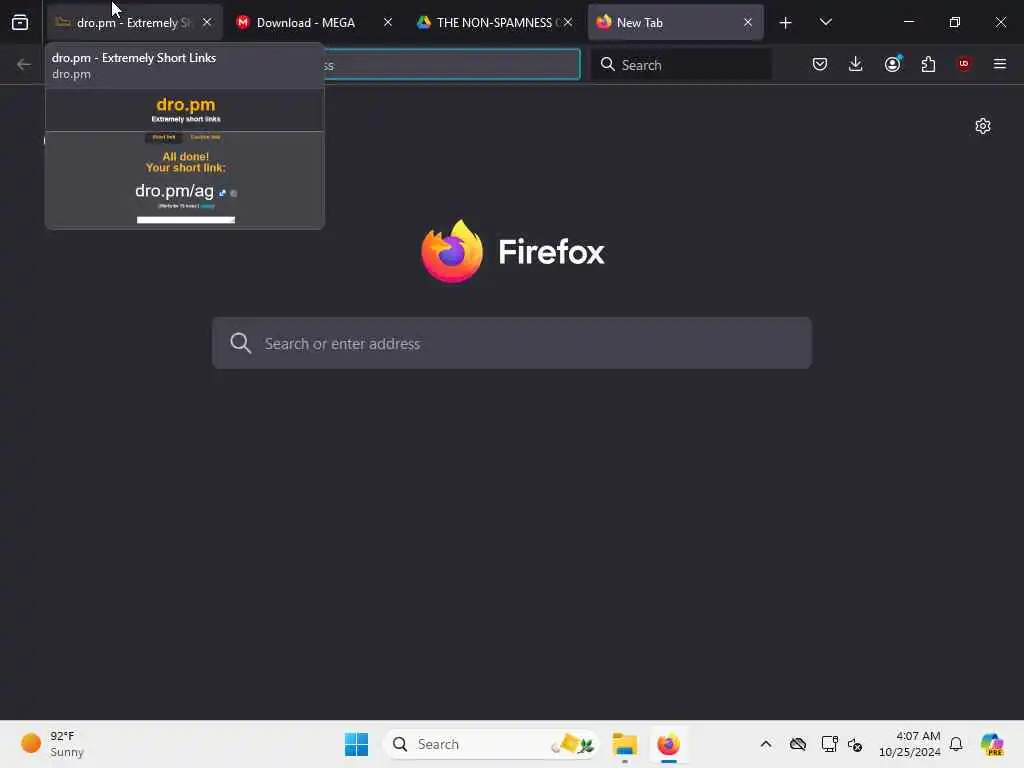The height and width of the screenshot is (768, 1024).
Task: Open the Windows Start menu
Action: [357, 744]
